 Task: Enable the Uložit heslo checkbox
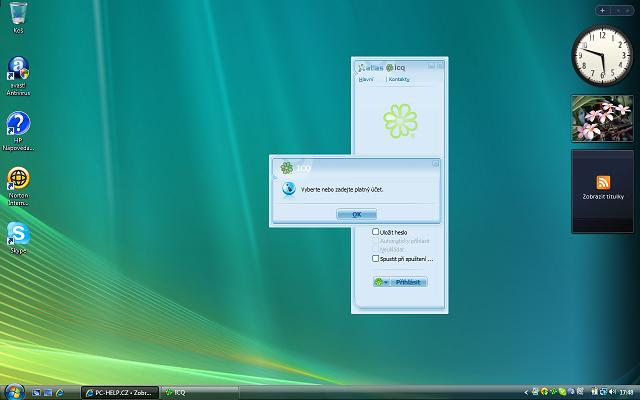[376, 232]
